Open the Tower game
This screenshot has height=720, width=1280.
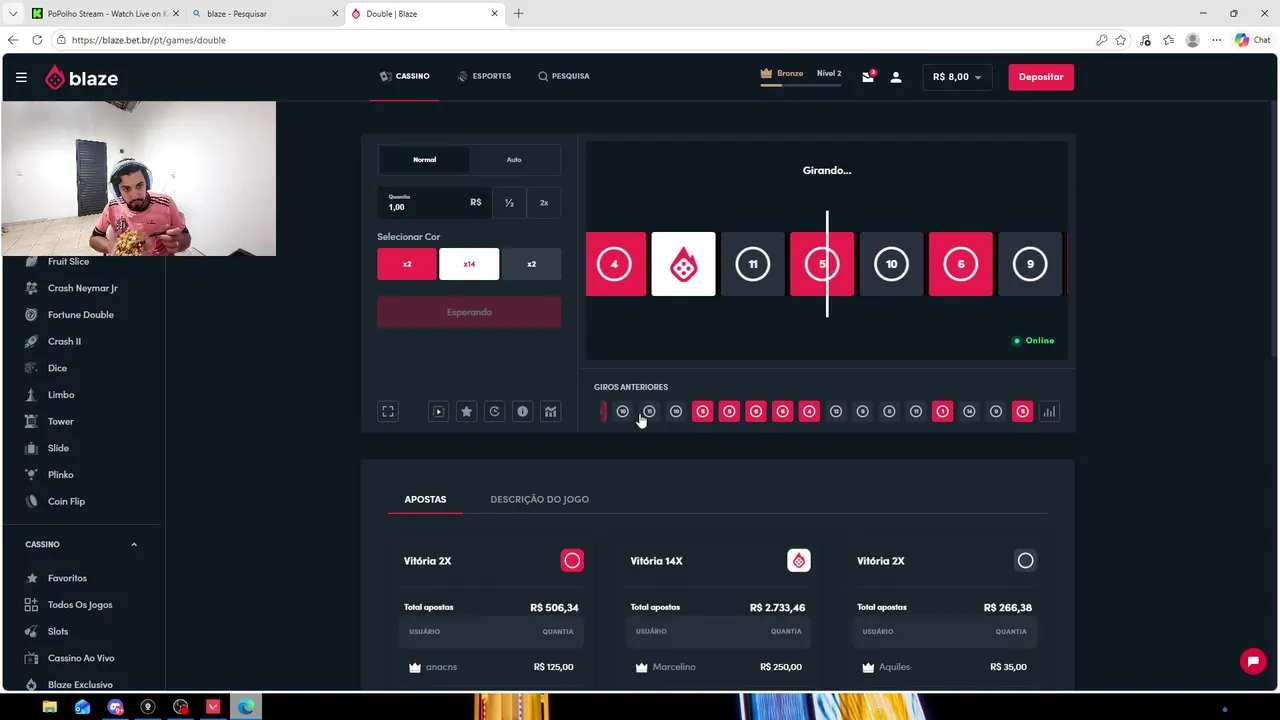click(x=60, y=421)
